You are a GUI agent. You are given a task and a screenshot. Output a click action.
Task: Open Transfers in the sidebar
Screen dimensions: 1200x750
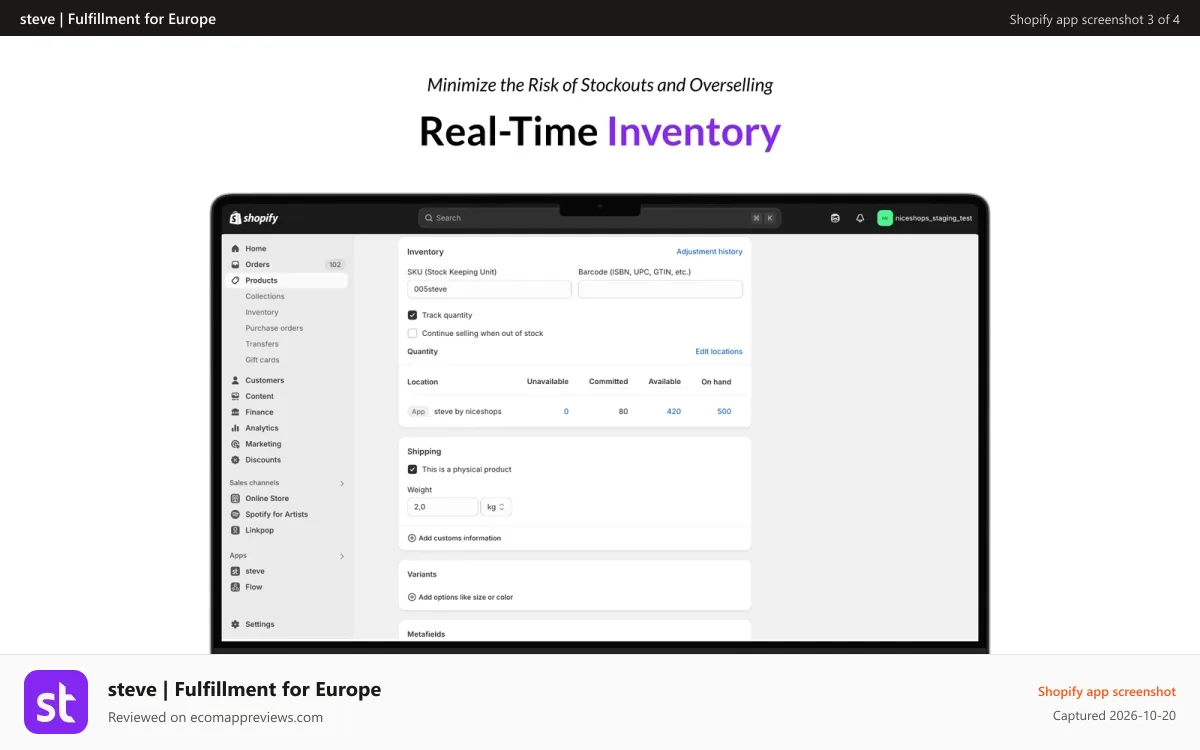[262, 344]
